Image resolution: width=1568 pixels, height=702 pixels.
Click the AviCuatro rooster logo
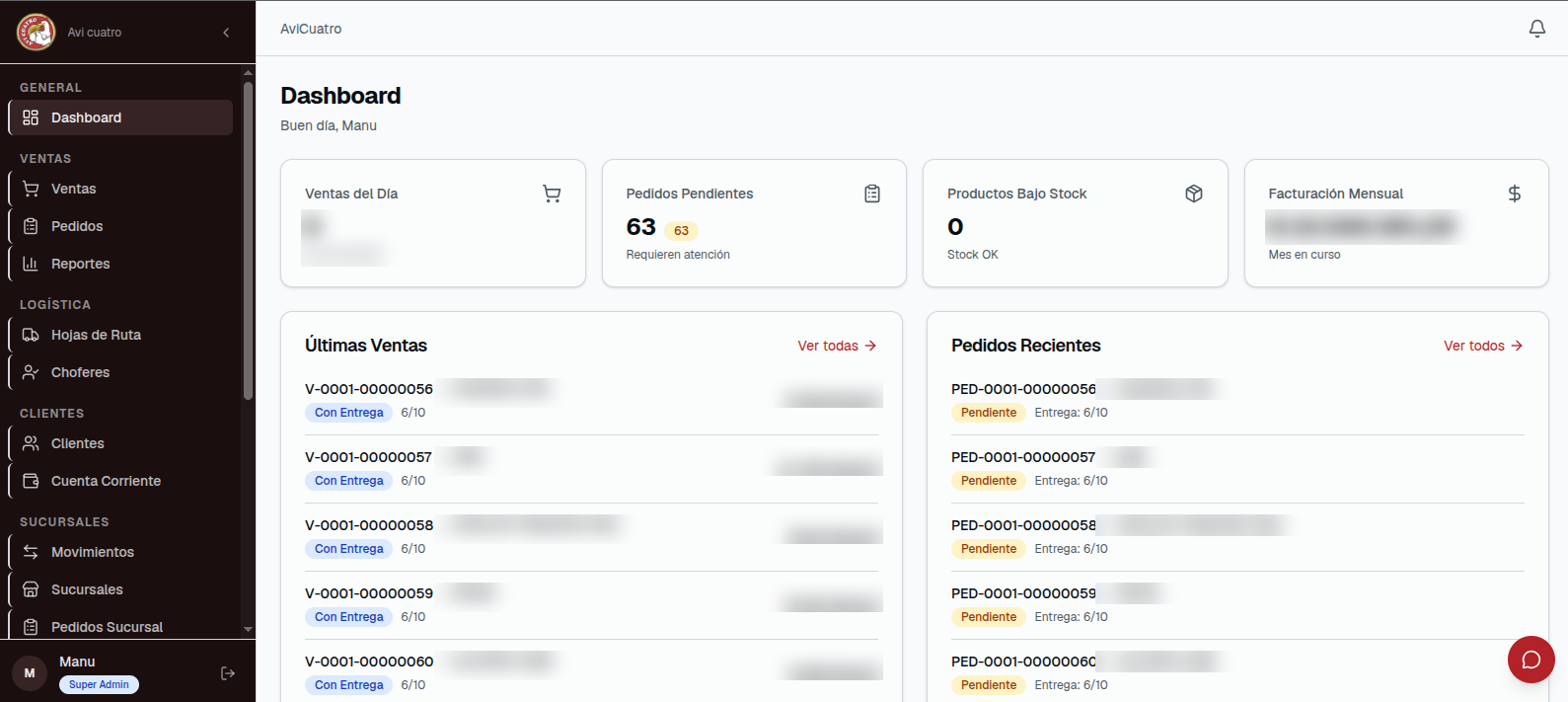pos(37,32)
